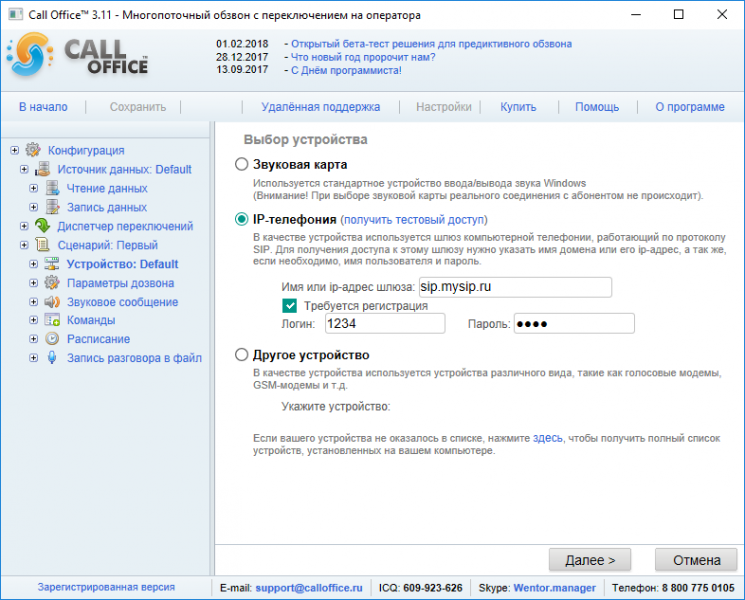Click the Wentor.manager Skype link
The image size is (745, 600).
pos(554,588)
